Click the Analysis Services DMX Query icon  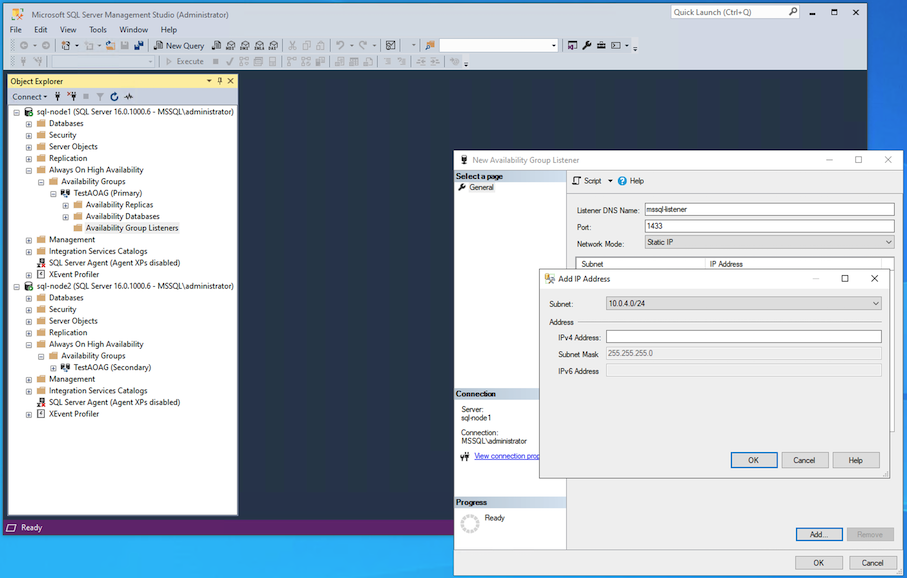245,46
